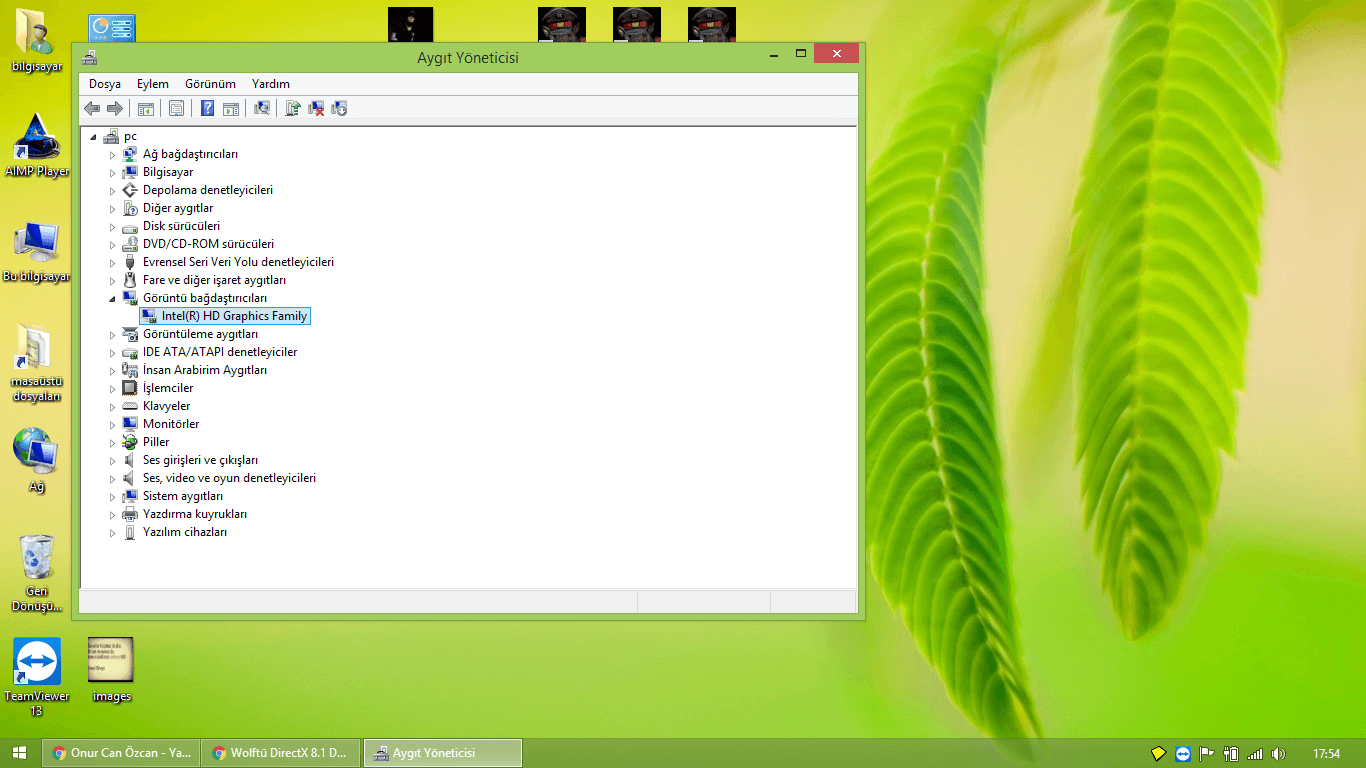Expand Fare ve diğer işaret aygıtları arrow

(113, 280)
